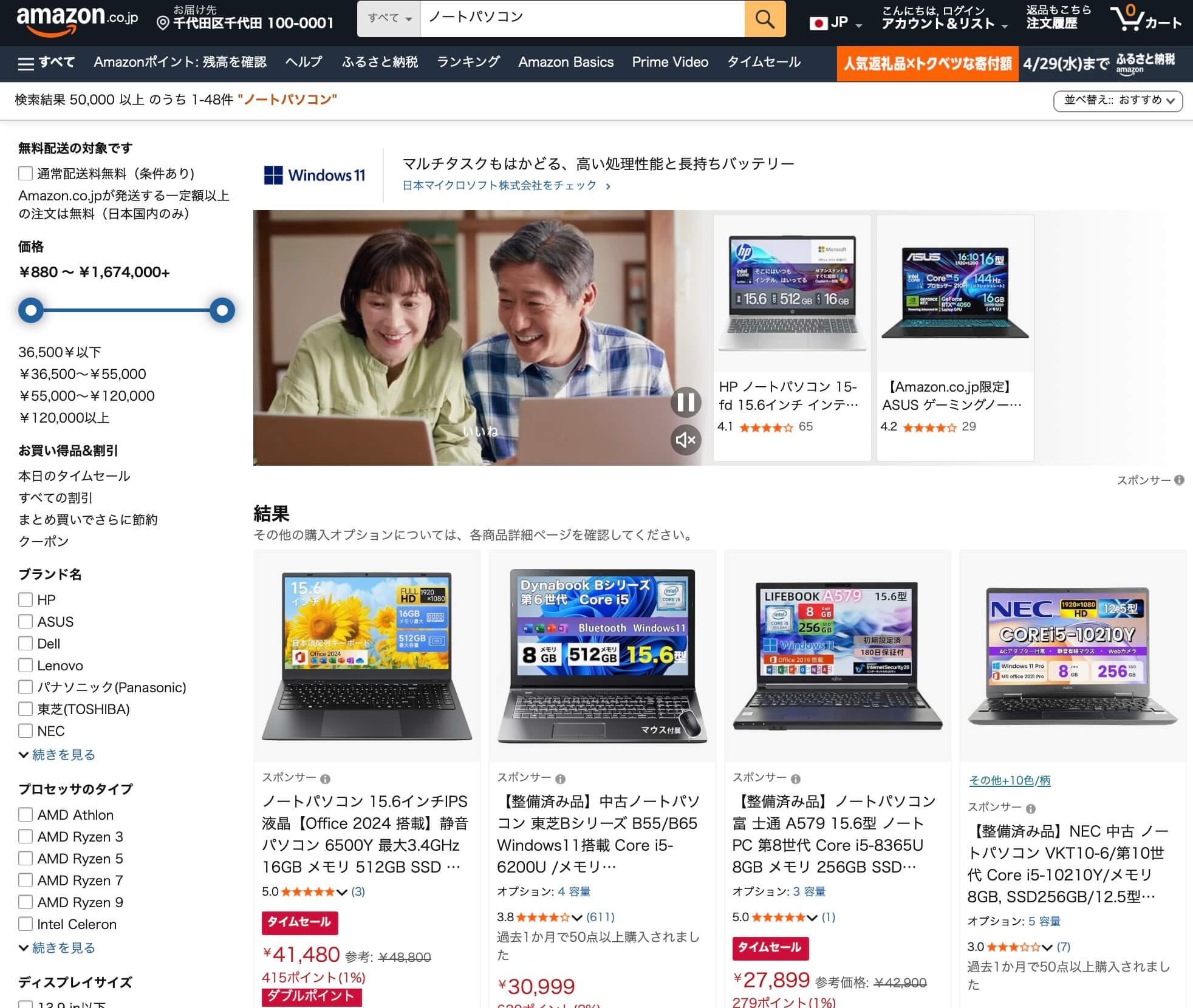Click the maximum price slider handle

(x=222, y=310)
